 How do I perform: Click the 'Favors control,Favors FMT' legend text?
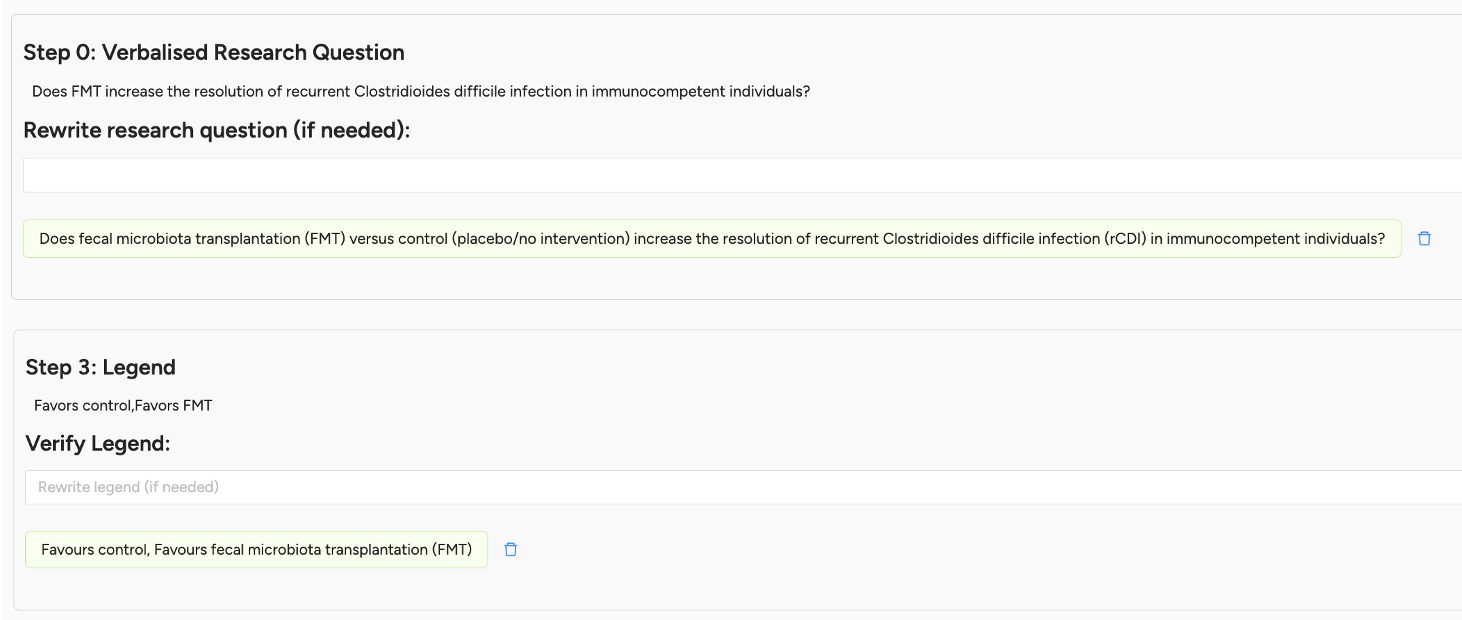coord(123,405)
